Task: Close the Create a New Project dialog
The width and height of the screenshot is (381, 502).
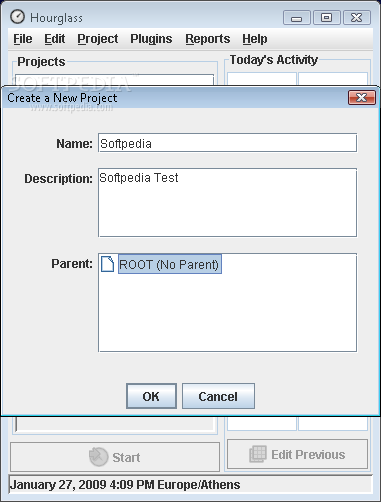Action: pos(362,98)
